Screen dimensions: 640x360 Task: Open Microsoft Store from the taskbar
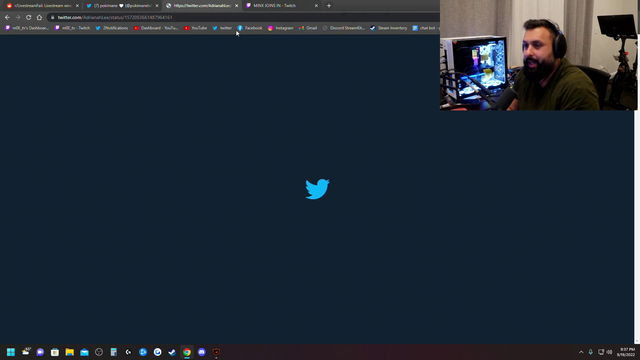(55, 352)
